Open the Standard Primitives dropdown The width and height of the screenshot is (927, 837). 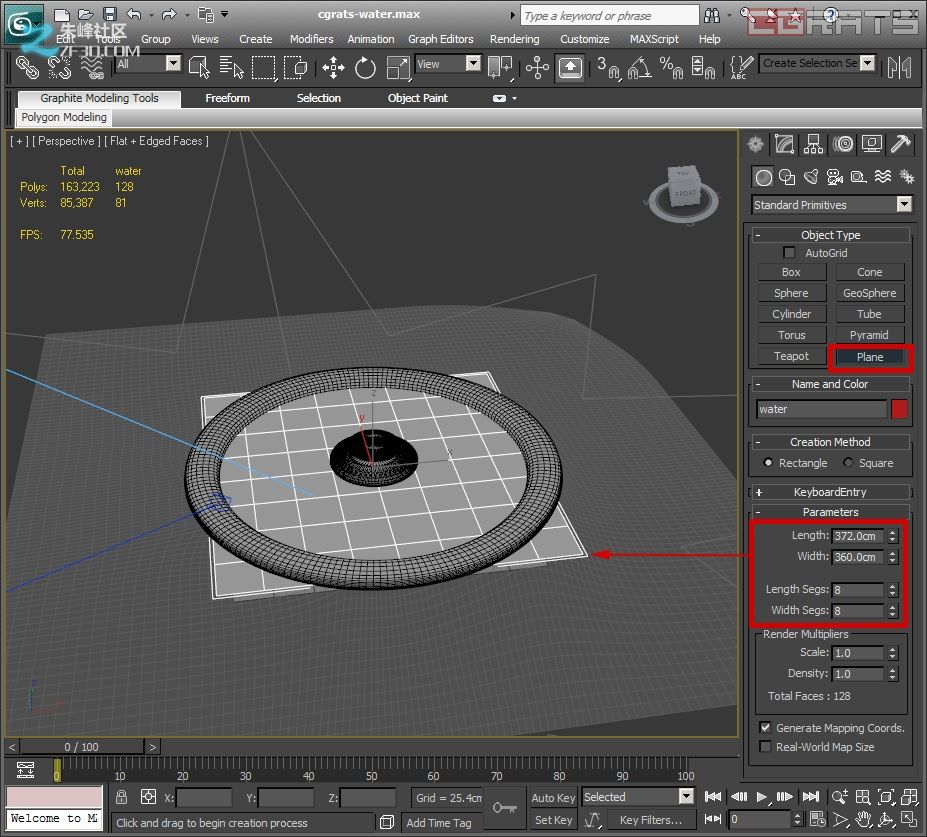[832, 205]
